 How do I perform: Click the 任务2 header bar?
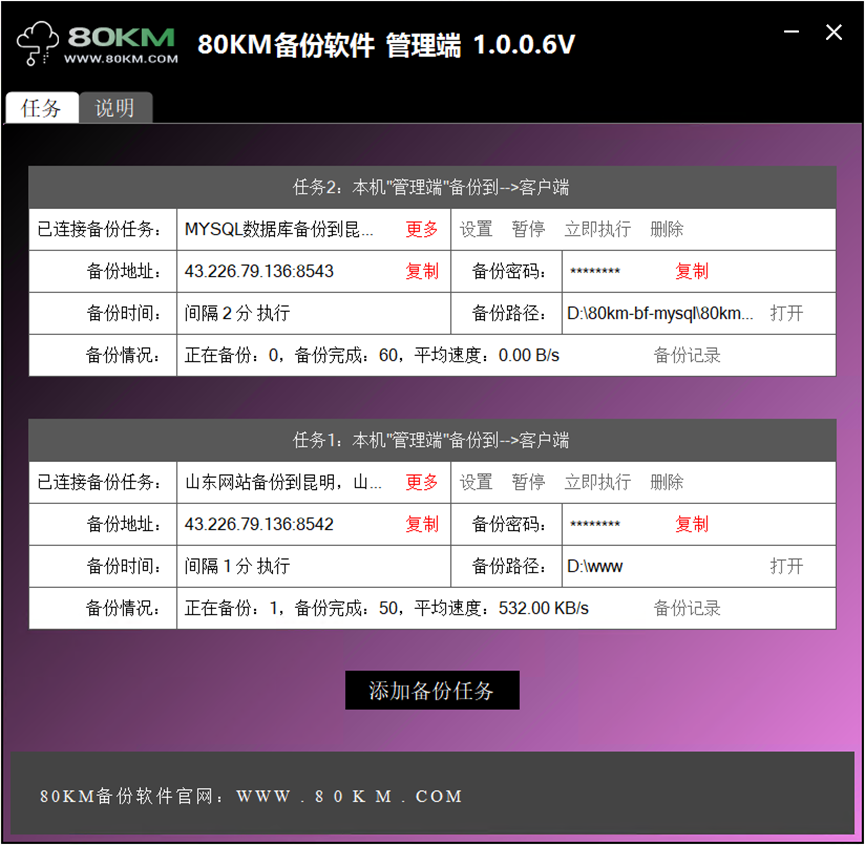click(x=432, y=188)
